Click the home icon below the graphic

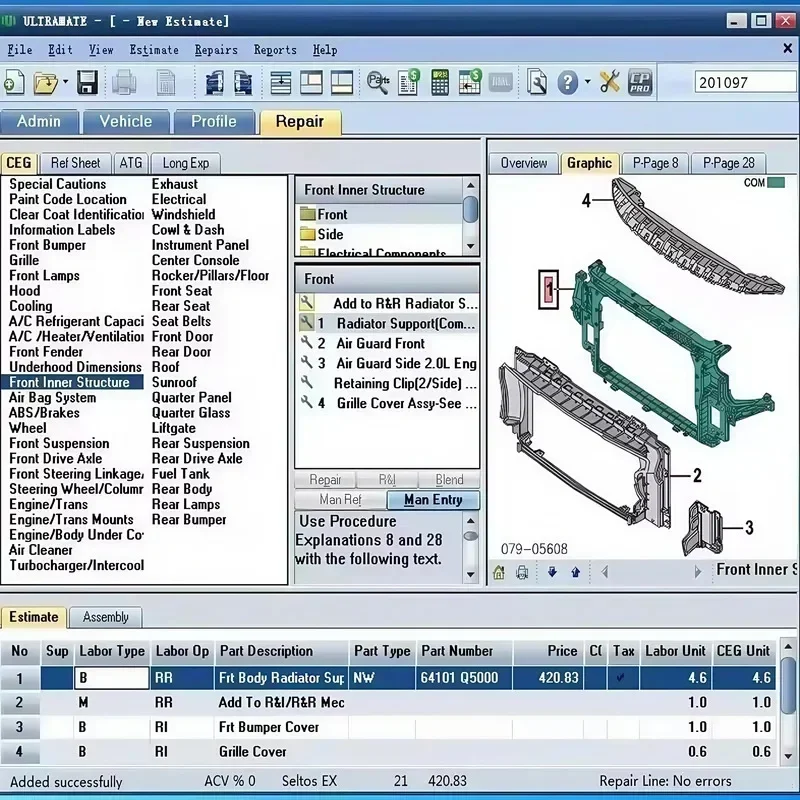tap(498, 572)
